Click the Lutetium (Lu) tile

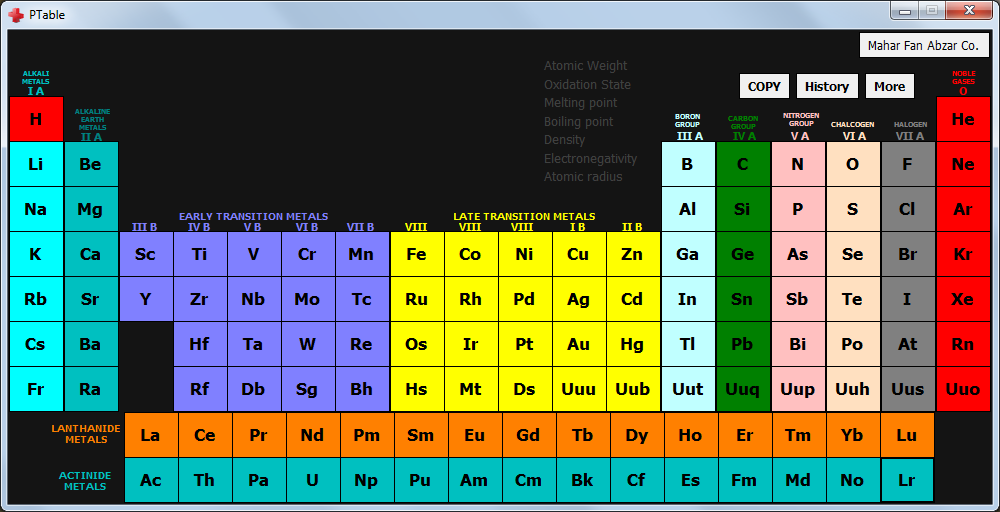(x=907, y=435)
